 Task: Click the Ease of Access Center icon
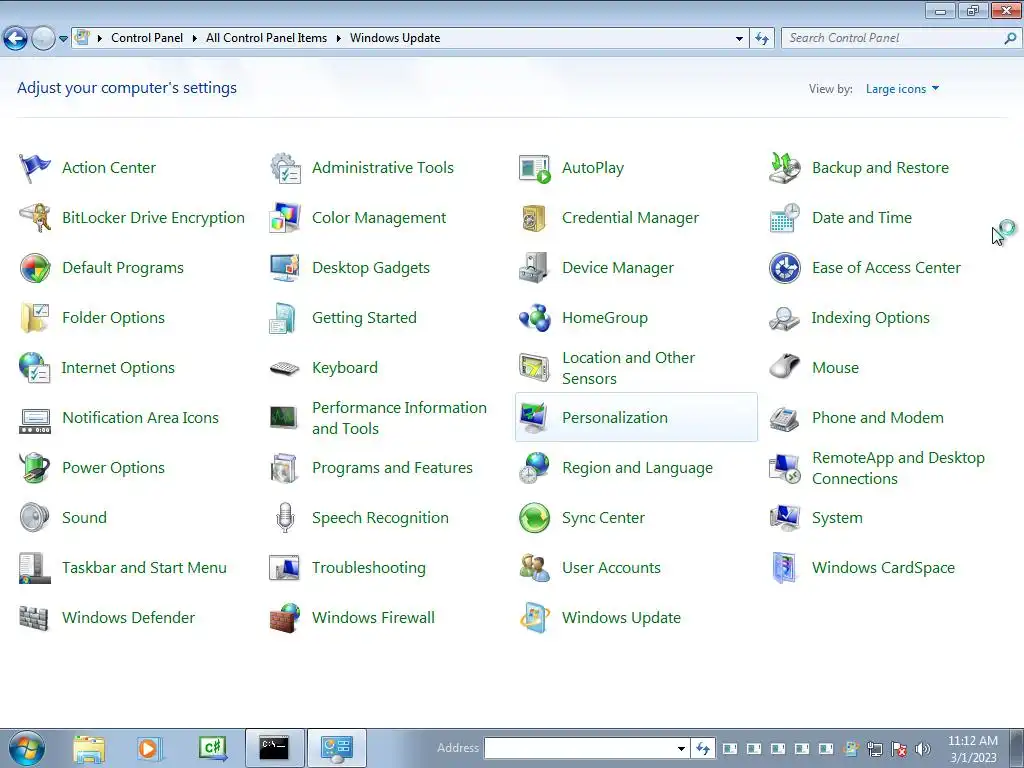[784, 268]
